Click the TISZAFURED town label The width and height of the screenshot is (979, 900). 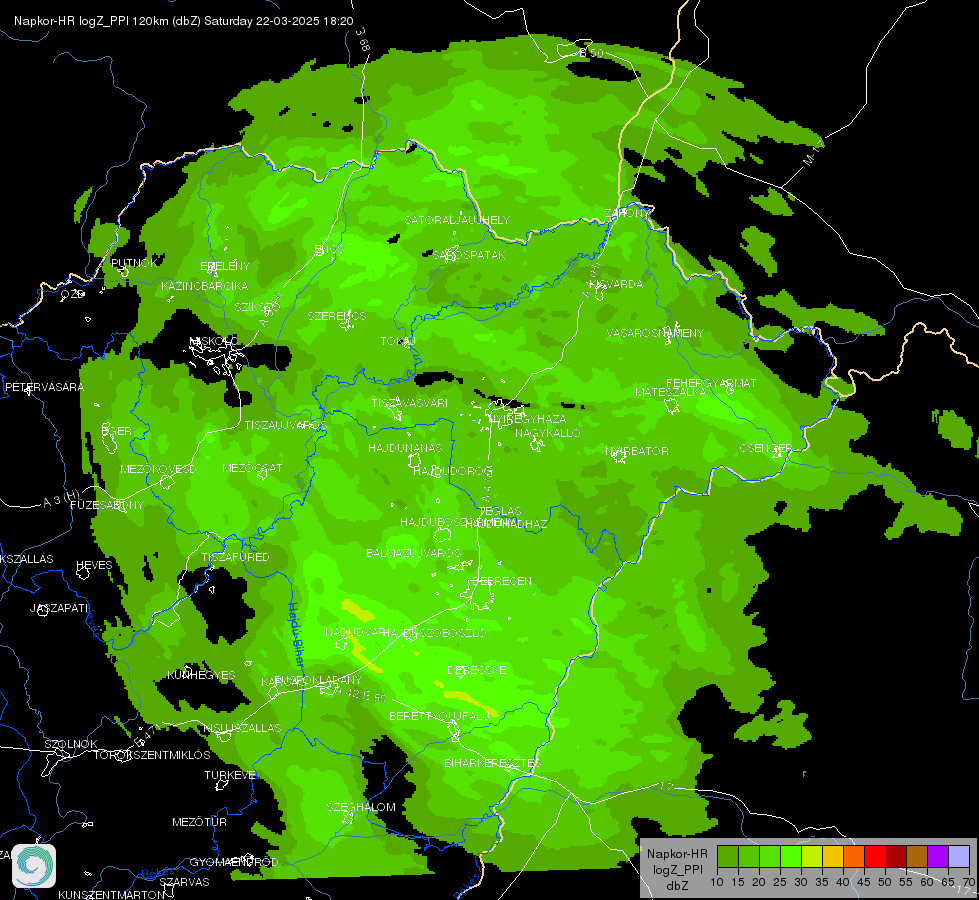pos(235,556)
